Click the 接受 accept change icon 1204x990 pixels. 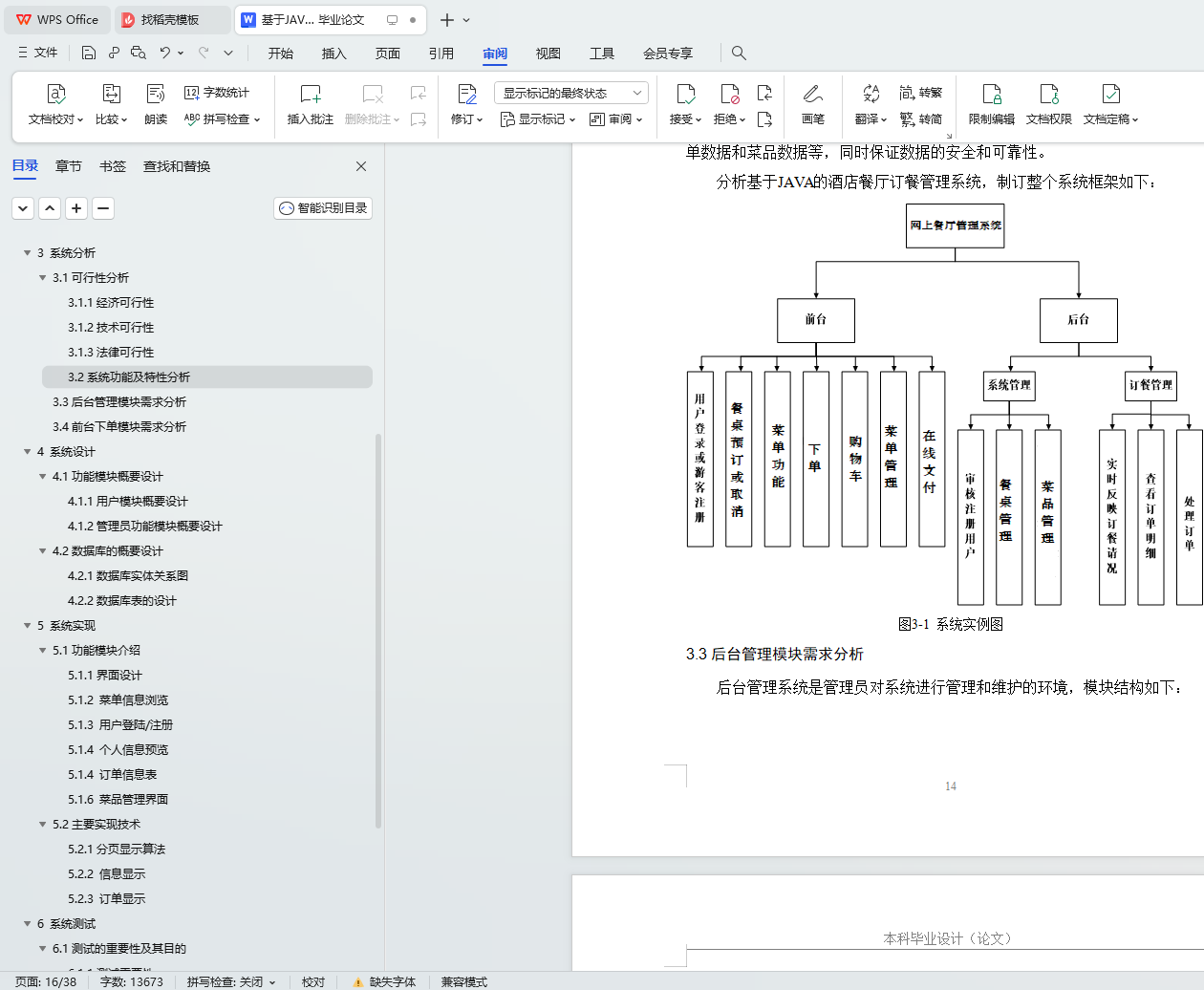[685, 95]
